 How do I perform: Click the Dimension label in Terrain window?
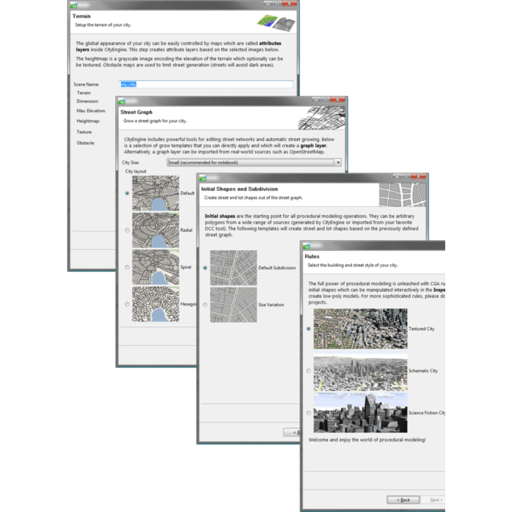tap(87, 101)
